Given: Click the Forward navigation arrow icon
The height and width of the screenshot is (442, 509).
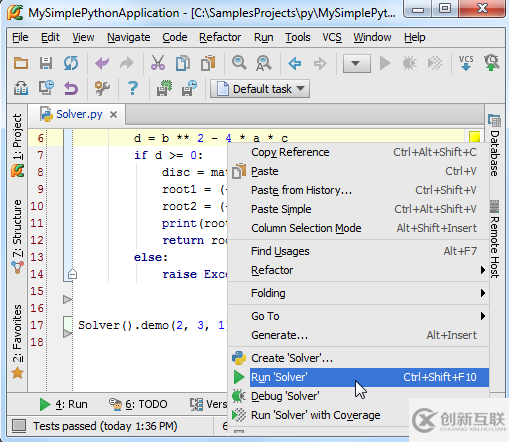Looking at the screenshot, I should point(320,63).
